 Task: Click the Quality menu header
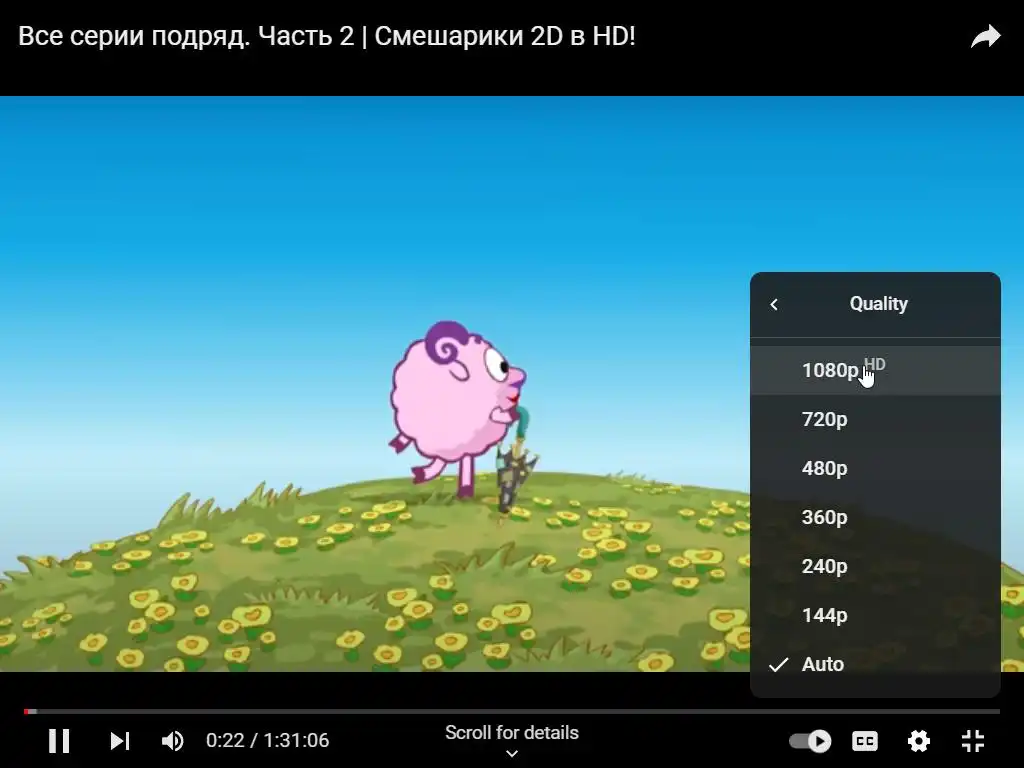pyautogui.click(x=878, y=304)
